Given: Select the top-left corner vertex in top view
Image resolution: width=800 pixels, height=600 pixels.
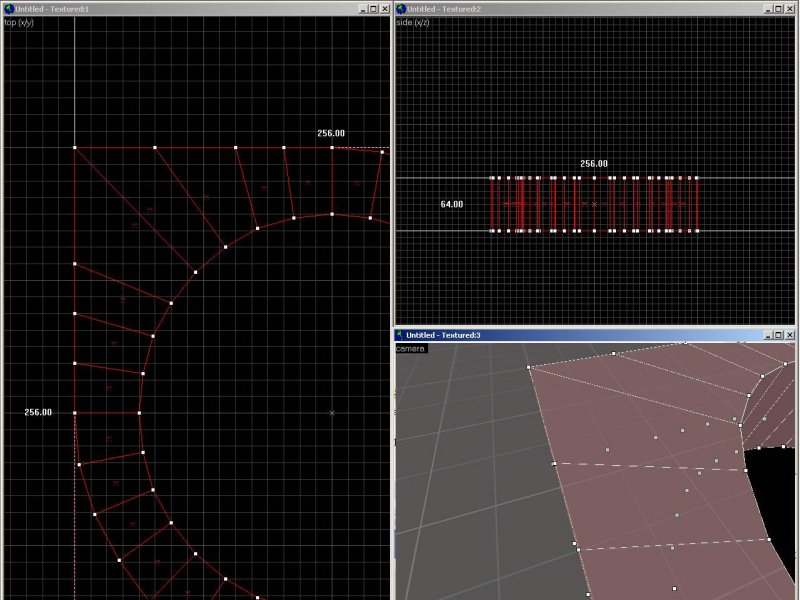Looking at the screenshot, I should tap(75, 148).
